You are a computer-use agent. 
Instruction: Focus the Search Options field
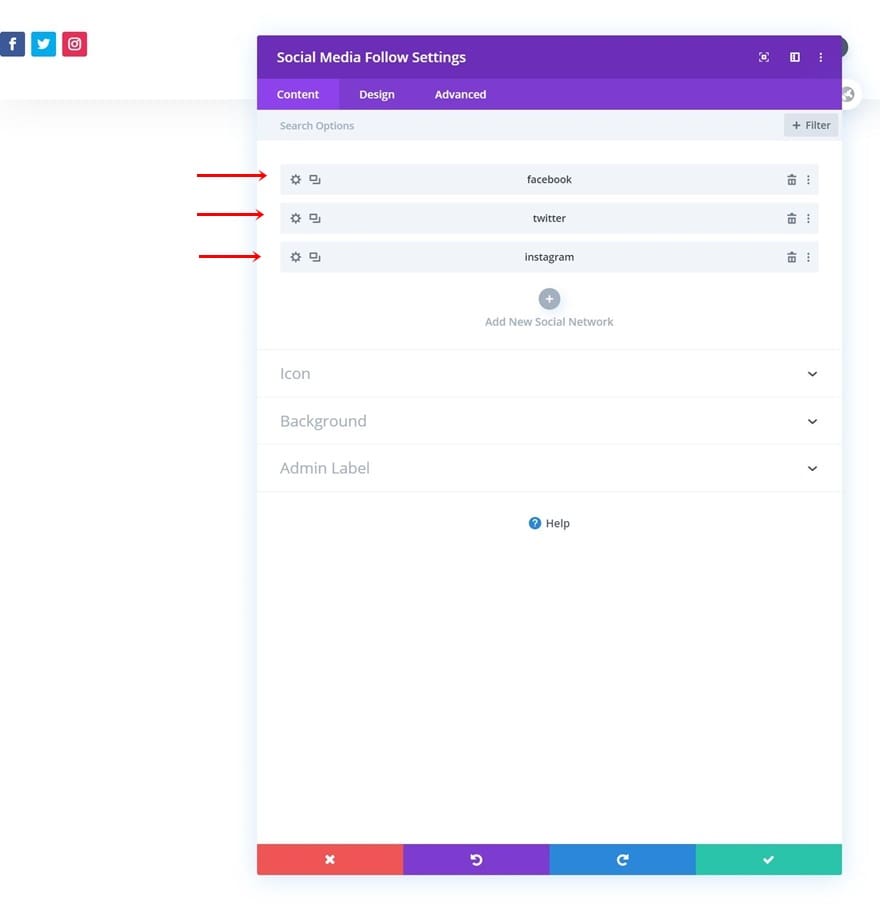point(523,125)
